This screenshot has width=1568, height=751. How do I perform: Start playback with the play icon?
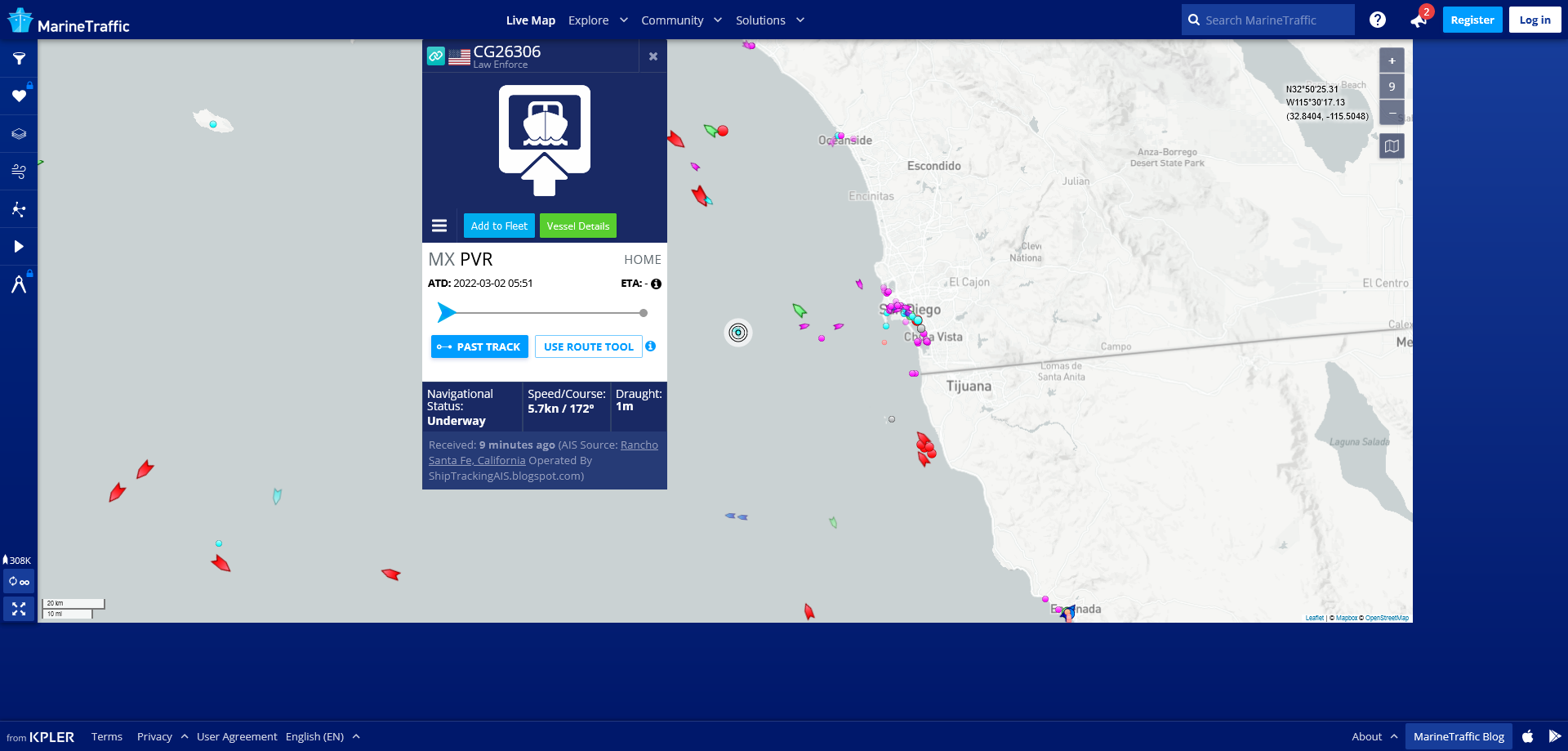point(19,247)
